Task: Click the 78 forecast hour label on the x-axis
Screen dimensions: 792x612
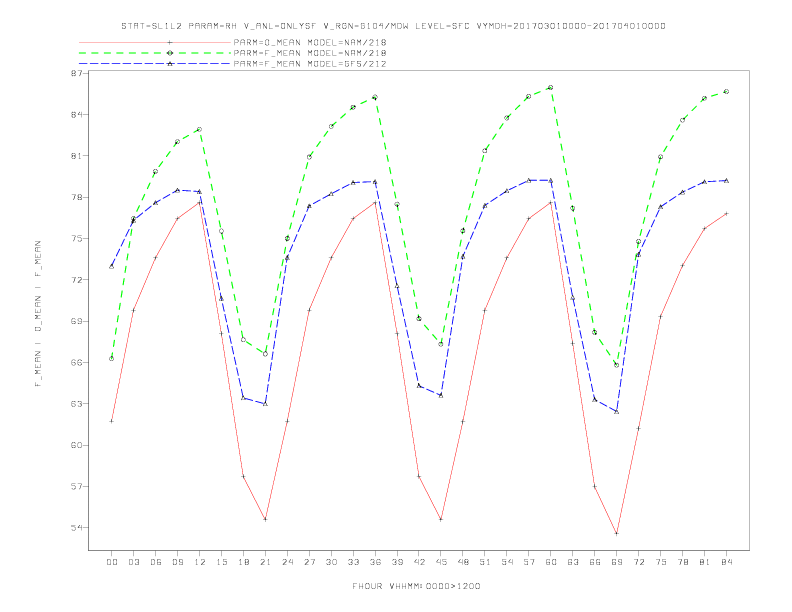Action: [682, 562]
